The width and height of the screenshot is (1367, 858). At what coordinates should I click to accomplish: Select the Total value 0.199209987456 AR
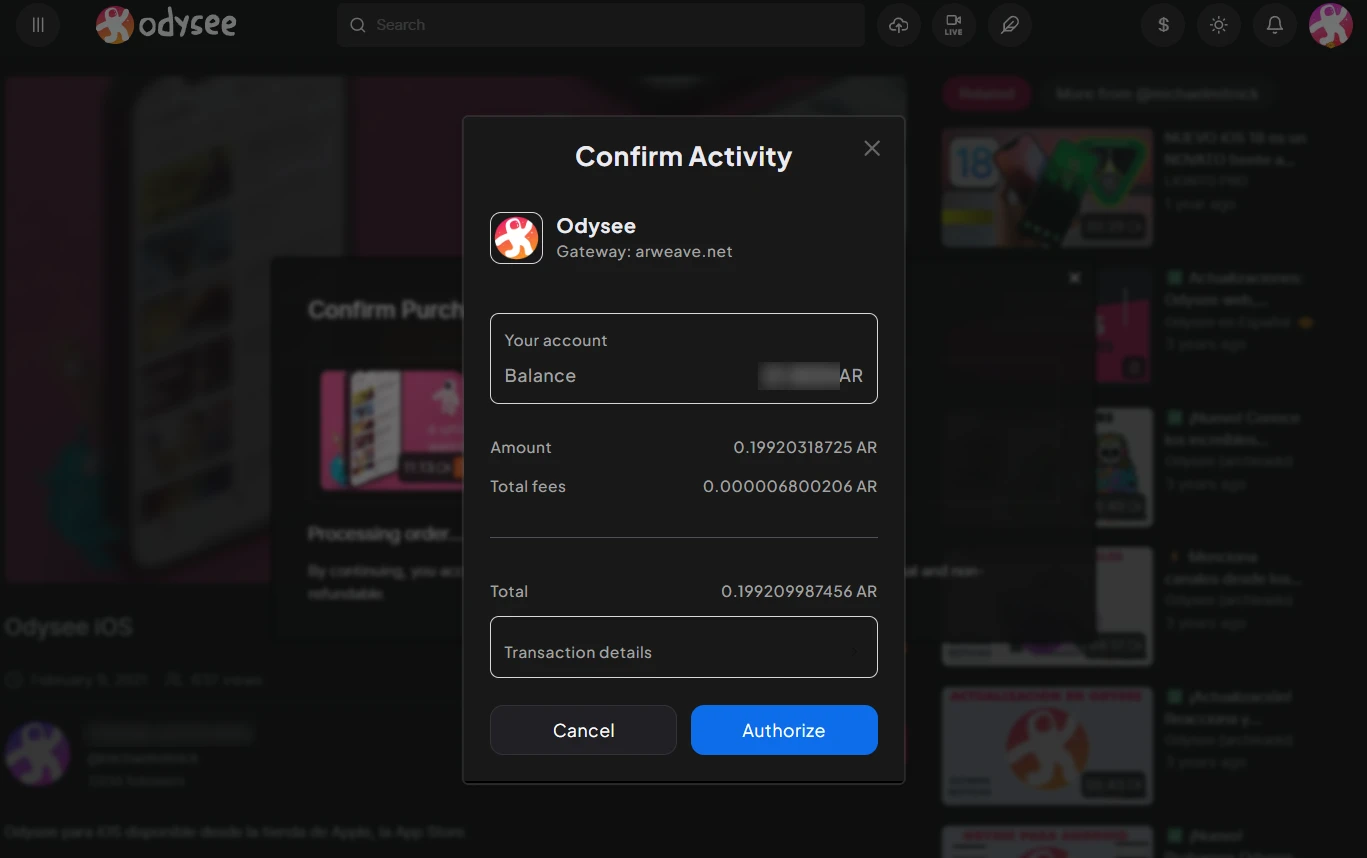coord(799,591)
